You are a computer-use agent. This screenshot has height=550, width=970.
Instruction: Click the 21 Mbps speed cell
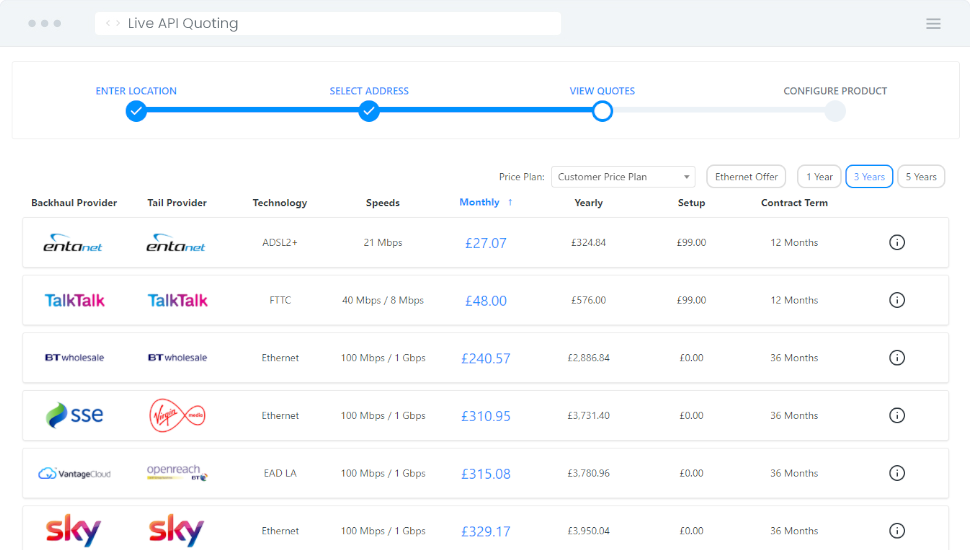383,243
